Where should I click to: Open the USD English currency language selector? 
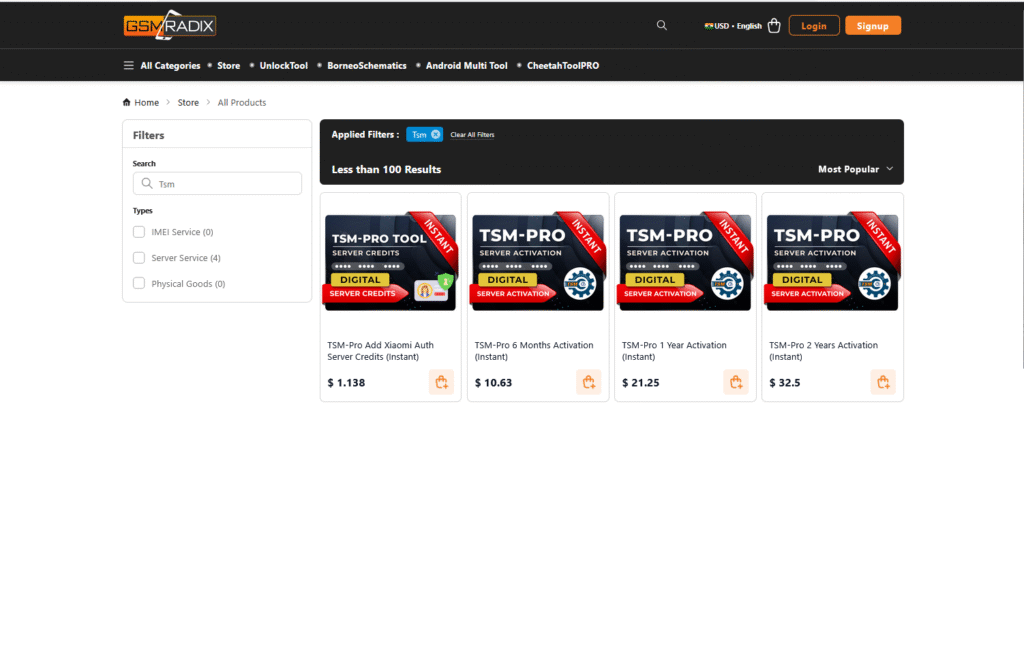coord(733,26)
